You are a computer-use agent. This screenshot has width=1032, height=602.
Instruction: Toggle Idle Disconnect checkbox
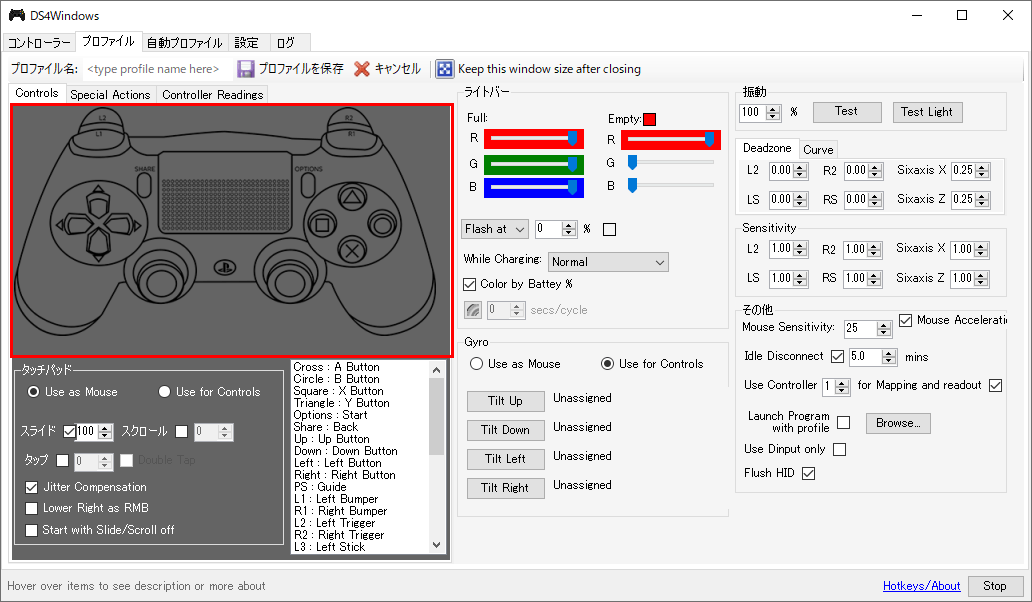tap(837, 357)
